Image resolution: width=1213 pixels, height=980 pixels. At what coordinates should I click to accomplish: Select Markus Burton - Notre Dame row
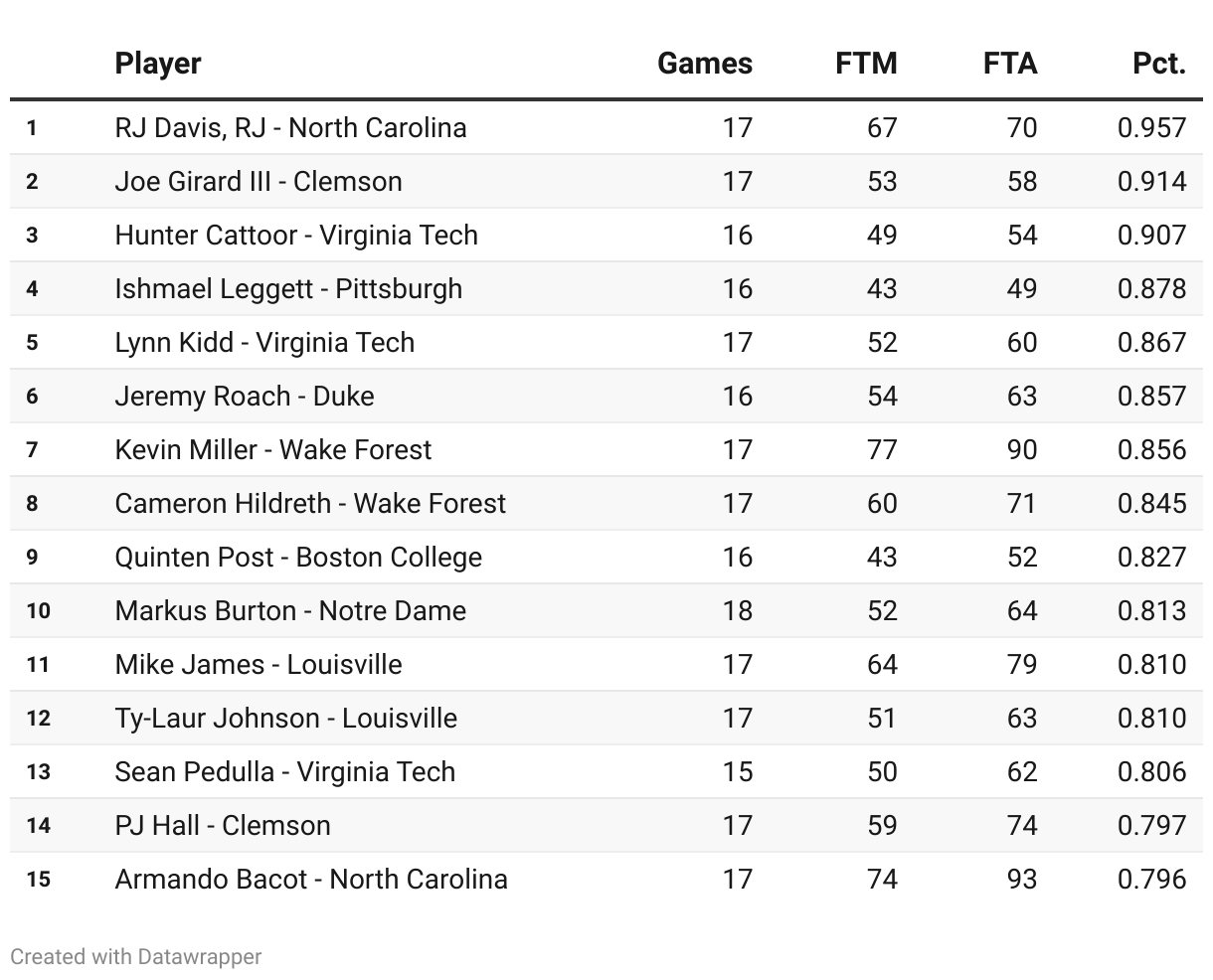coord(290,611)
